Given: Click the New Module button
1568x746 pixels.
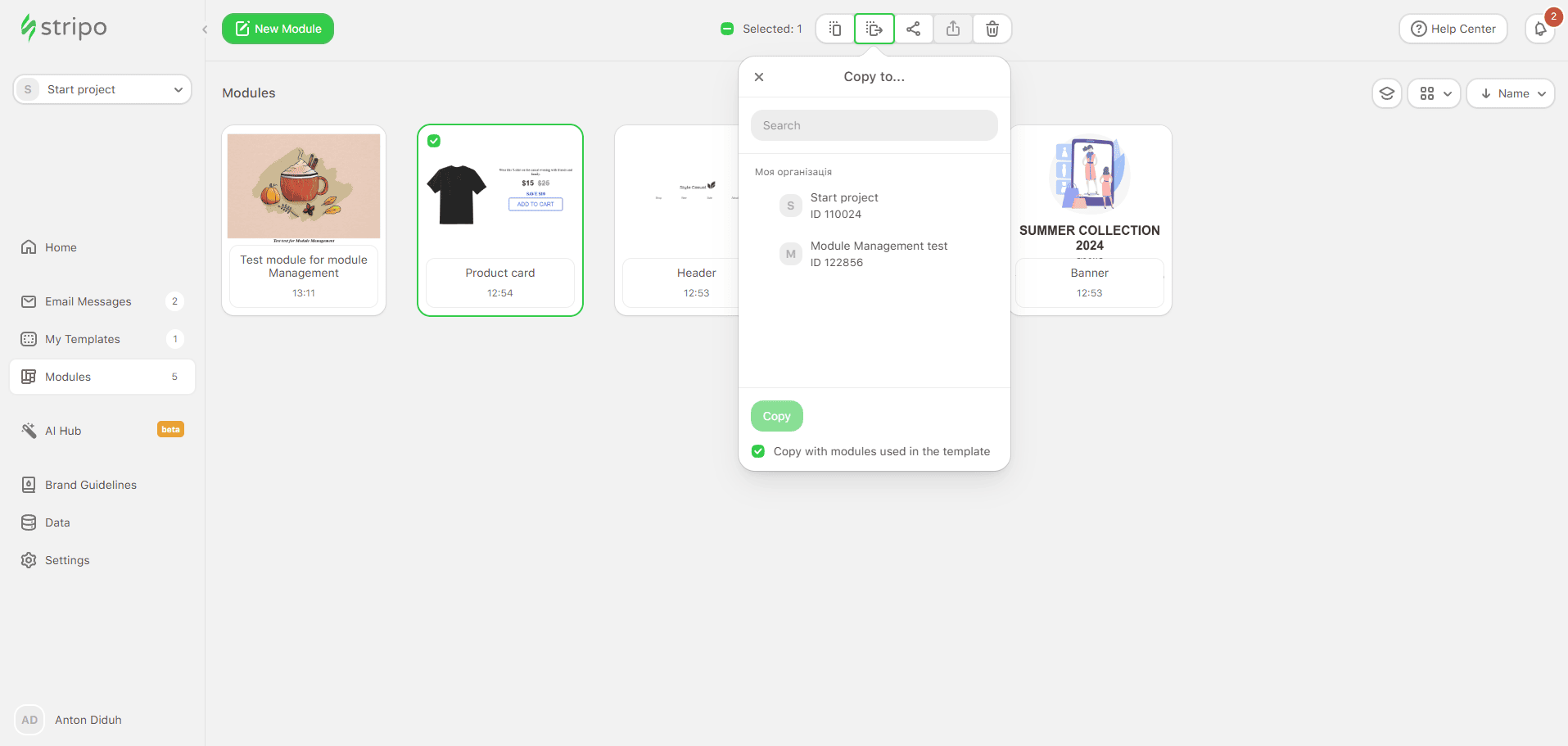Looking at the screenshot, I should 278,29.
